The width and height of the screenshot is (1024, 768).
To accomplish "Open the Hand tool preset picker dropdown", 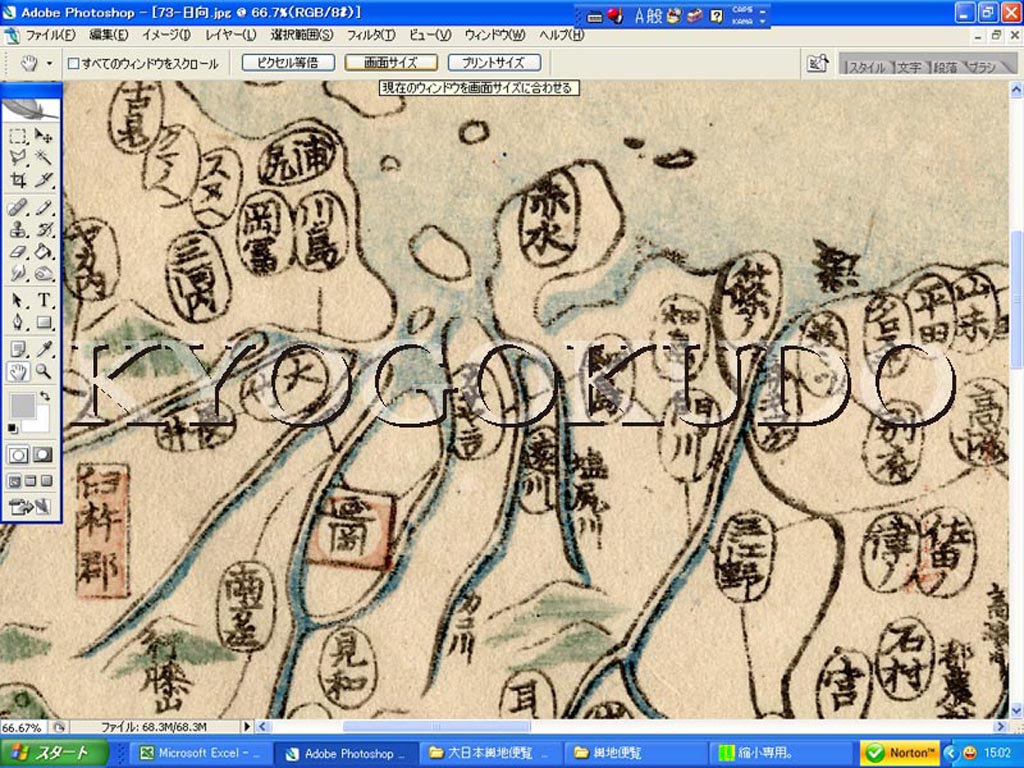I will click(x=50, y=64).
